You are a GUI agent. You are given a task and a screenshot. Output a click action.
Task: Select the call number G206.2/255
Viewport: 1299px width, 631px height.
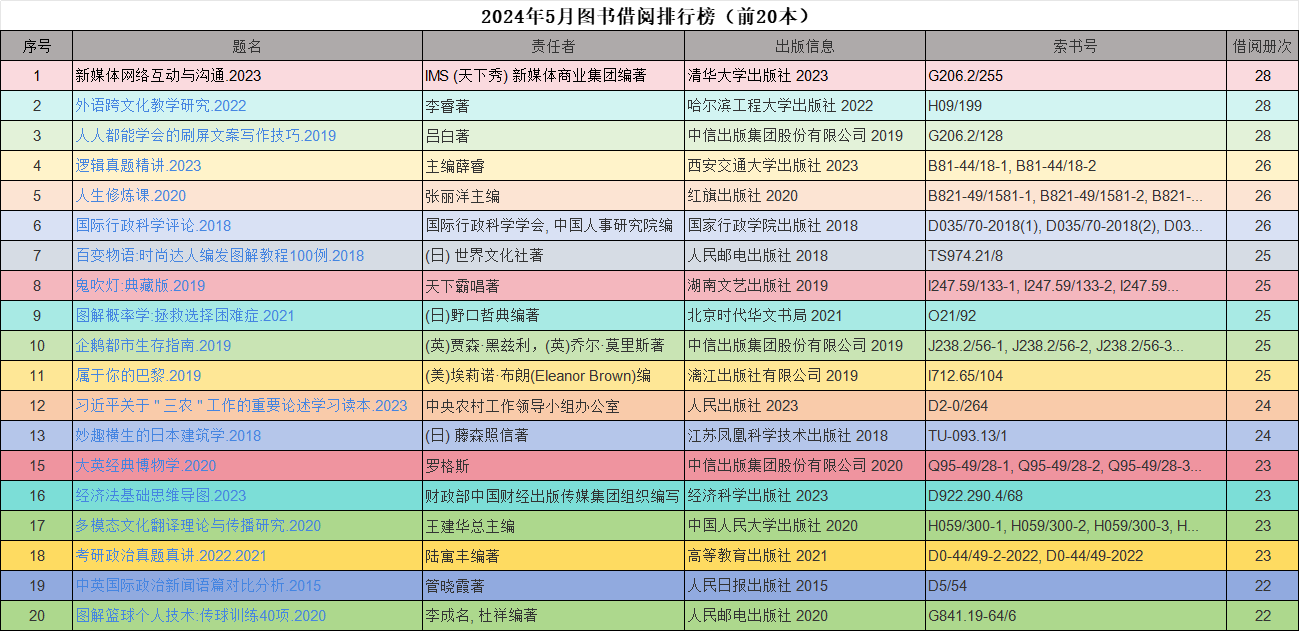(x=965, y=76)
